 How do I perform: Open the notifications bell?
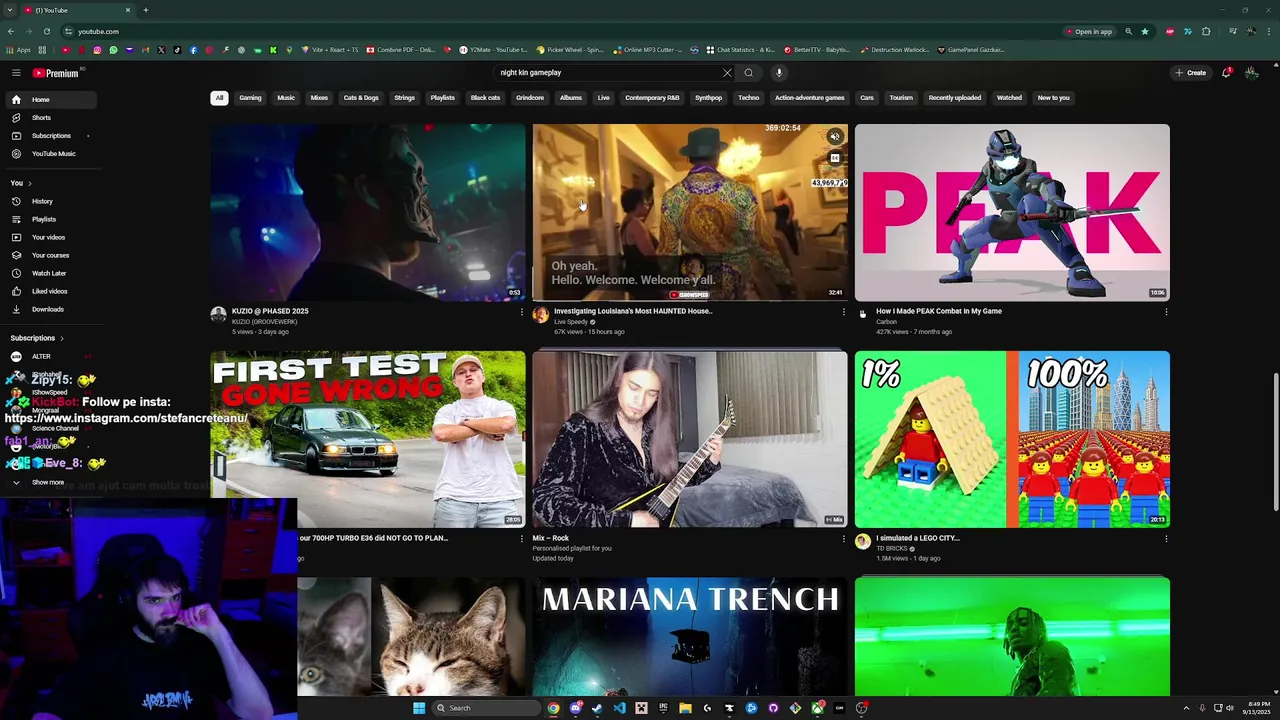pyautogui.click(x=1226, y=73)
